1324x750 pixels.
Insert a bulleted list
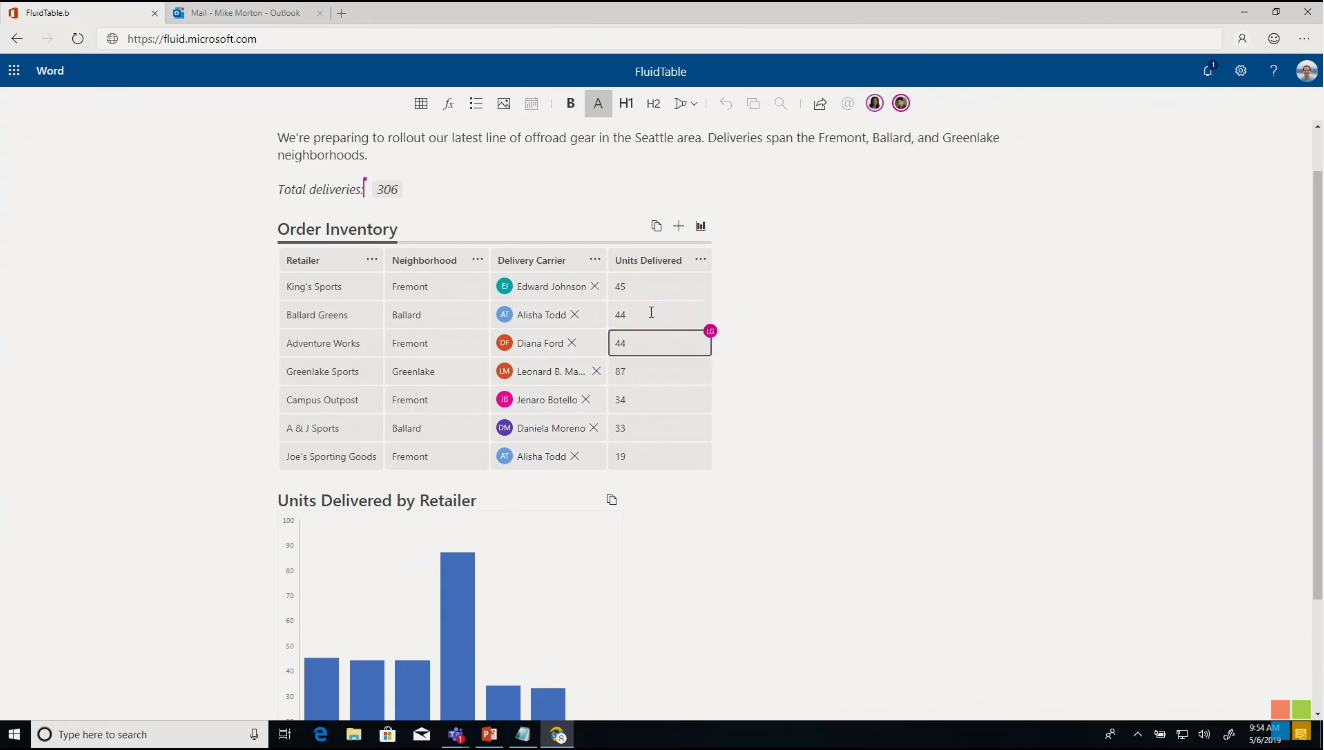pyautogui.click(x=476, y=104)
